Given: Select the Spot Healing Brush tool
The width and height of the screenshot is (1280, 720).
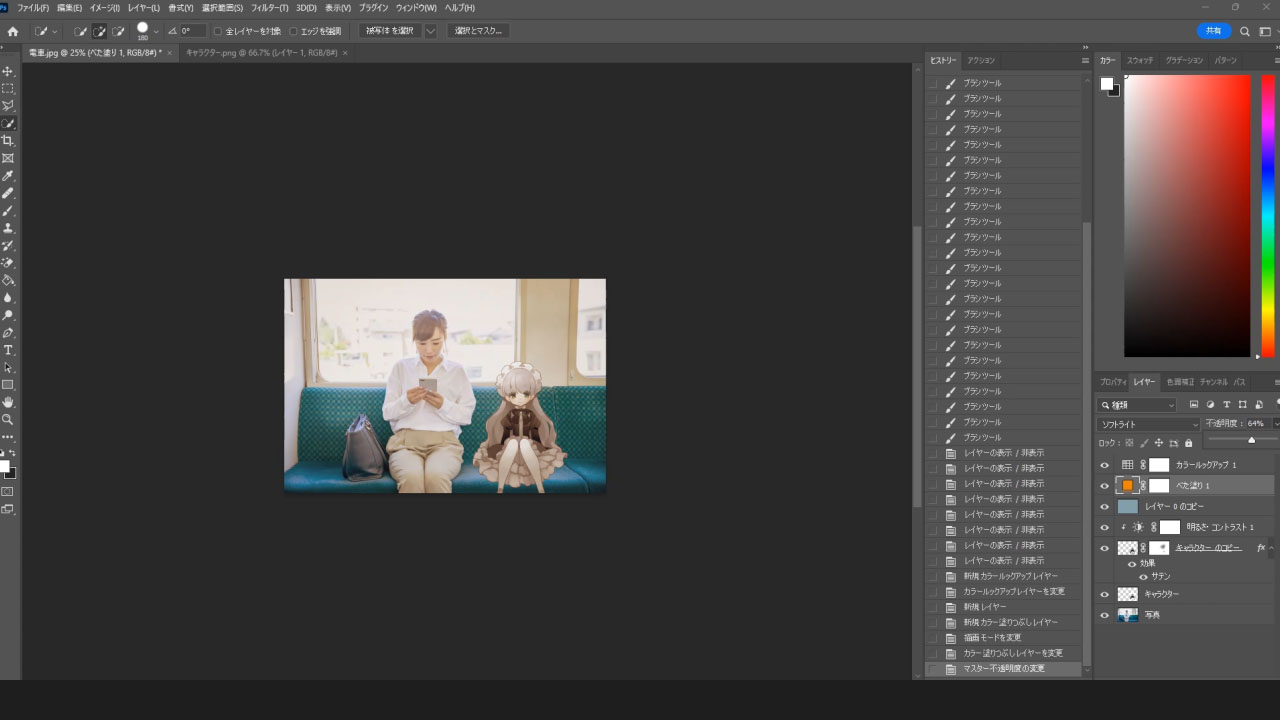Looking at the screenshot, I should tap(8, 193).
